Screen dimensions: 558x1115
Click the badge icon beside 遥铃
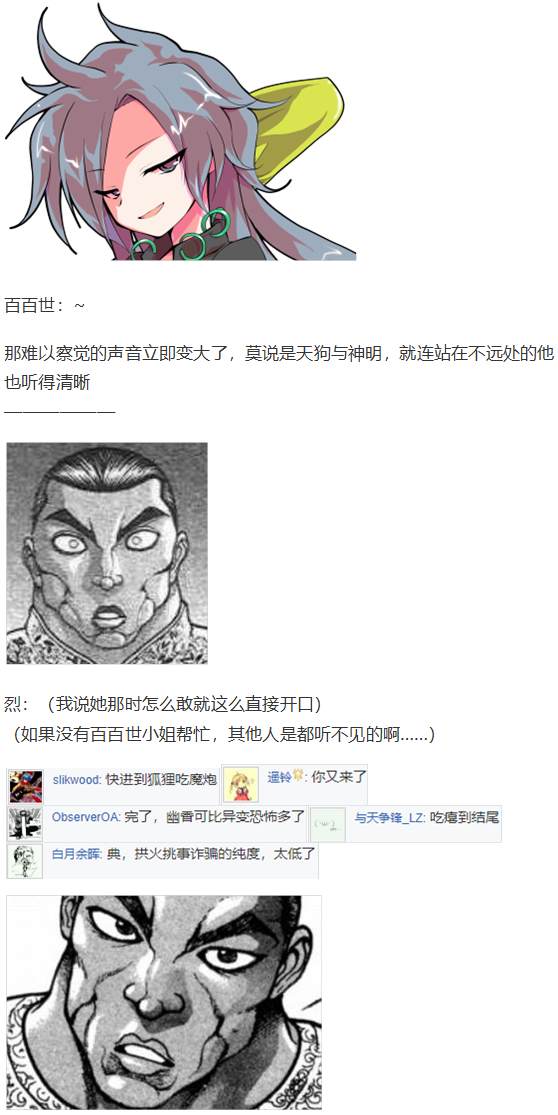click(x=298, y=776)
